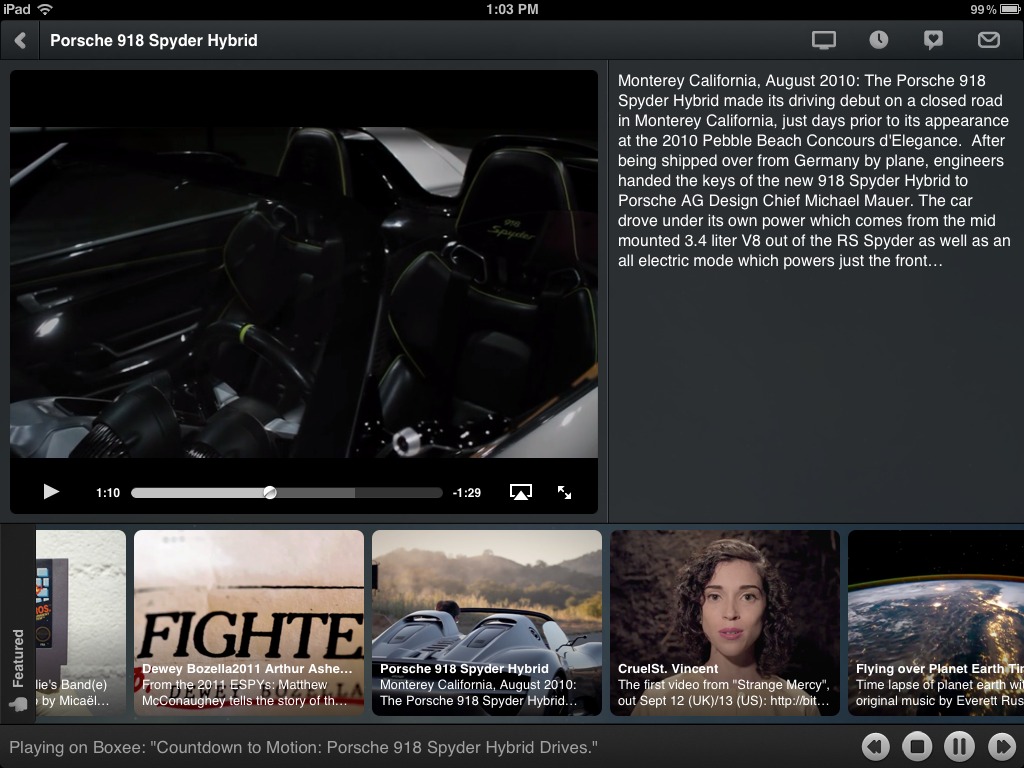Tap the heart speech-bubble icon

point(933,40)
